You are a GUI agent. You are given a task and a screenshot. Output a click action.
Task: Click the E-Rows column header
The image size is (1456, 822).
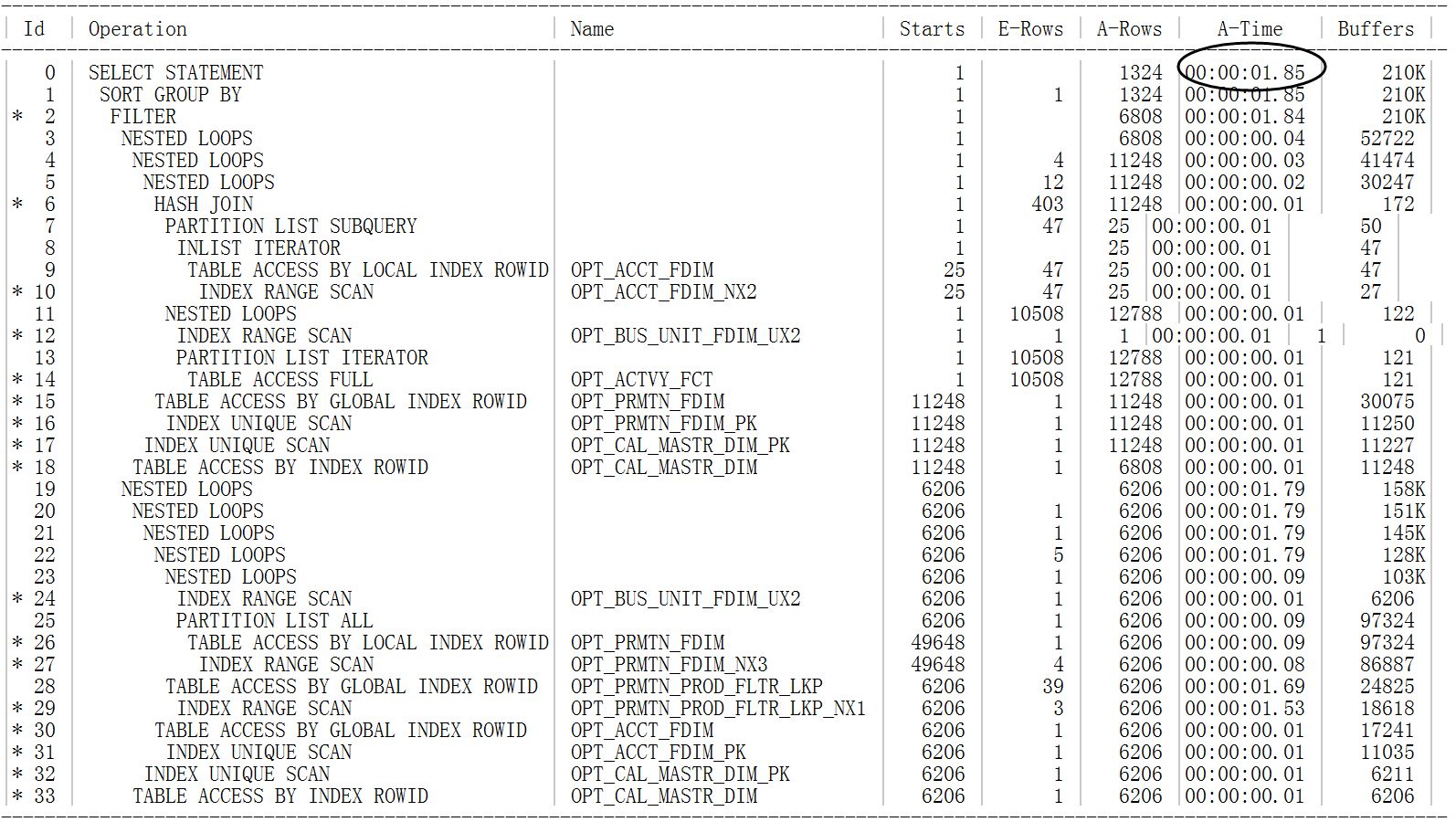point(1030,29)
